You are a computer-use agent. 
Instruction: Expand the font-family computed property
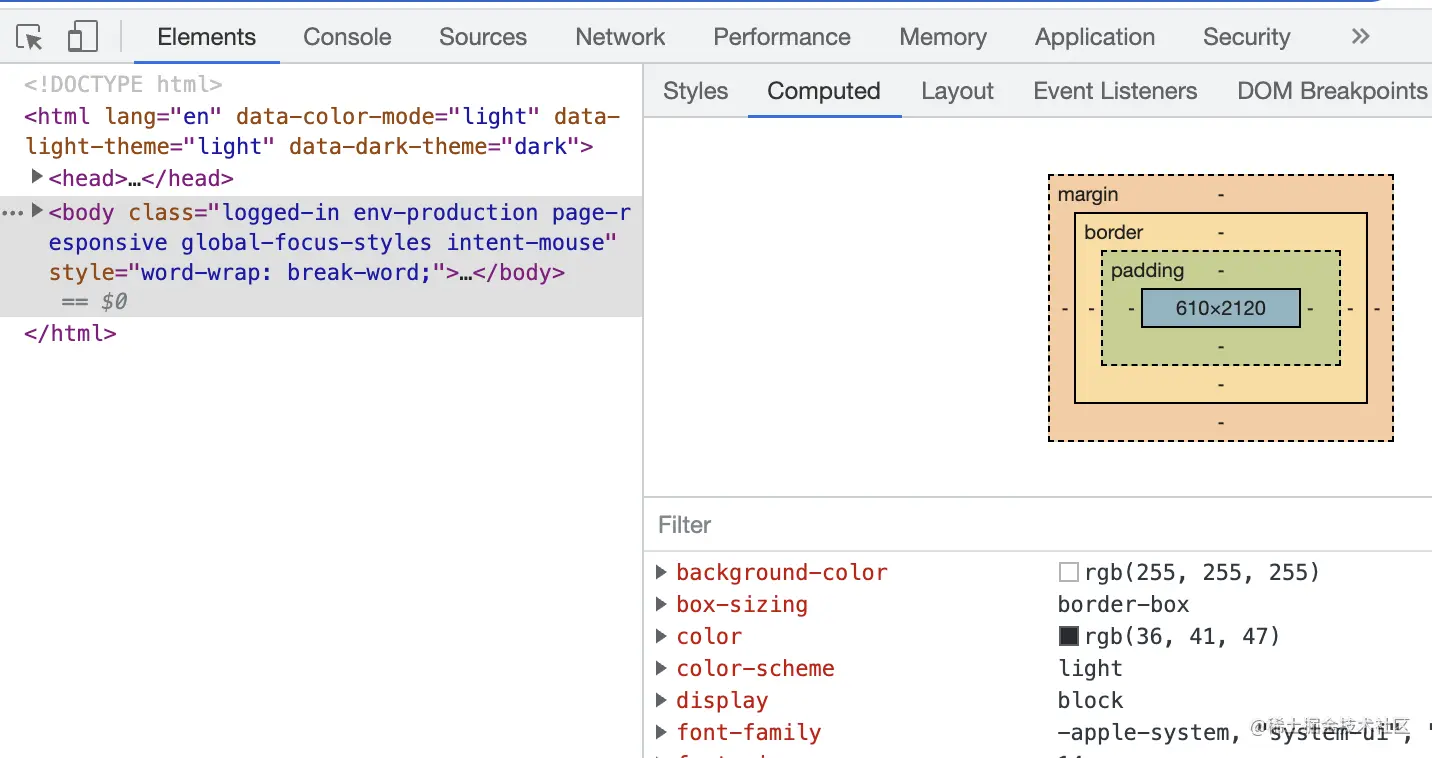click(661, 732)
